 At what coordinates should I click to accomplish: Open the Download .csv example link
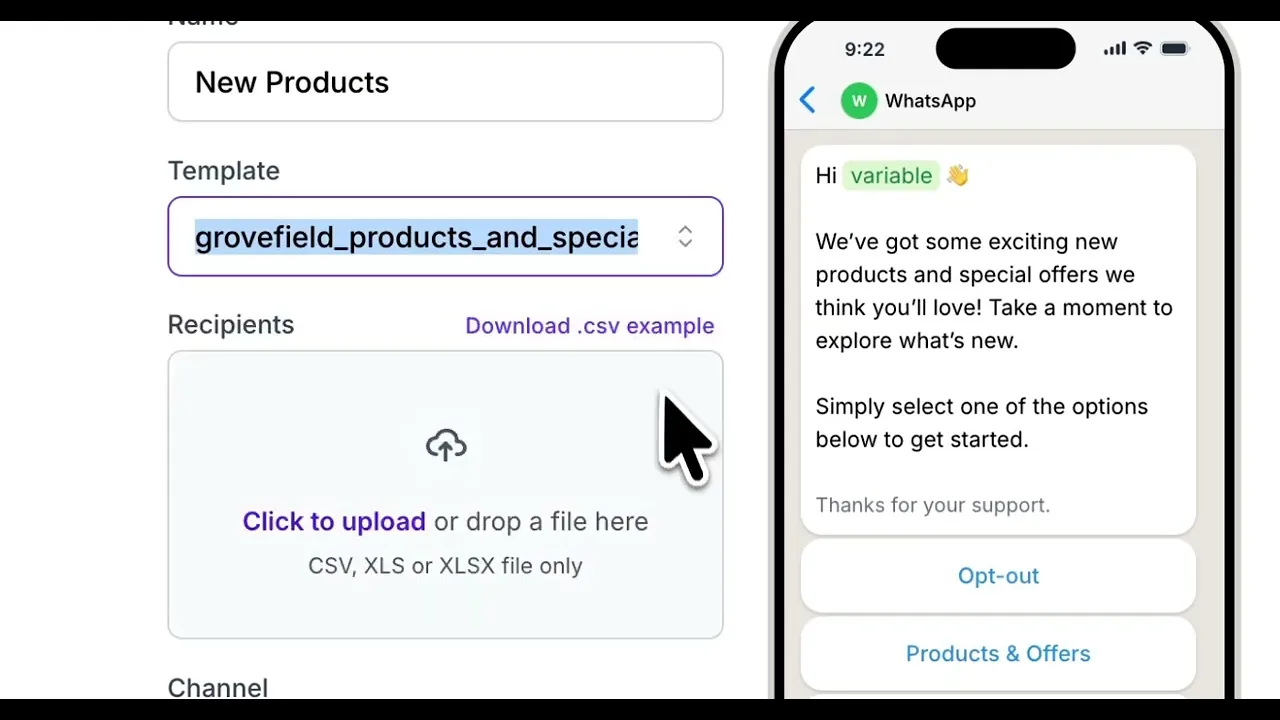tap(589, 326)
